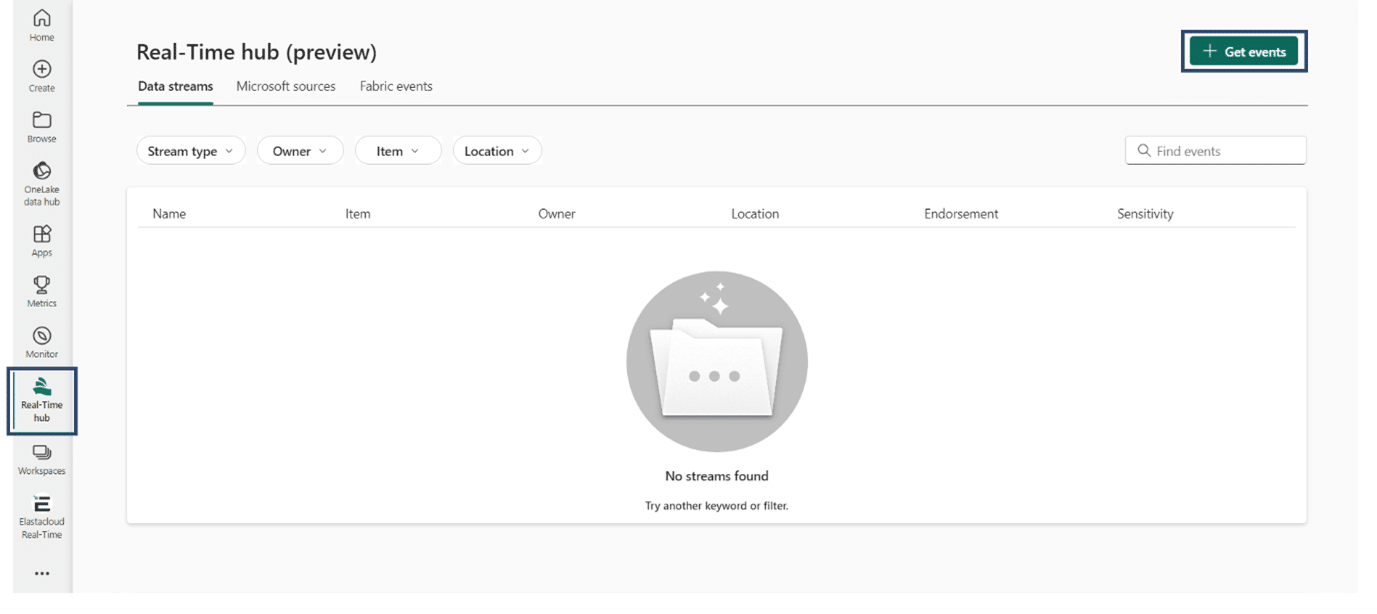Click the Sensitivity column header

1145,214
